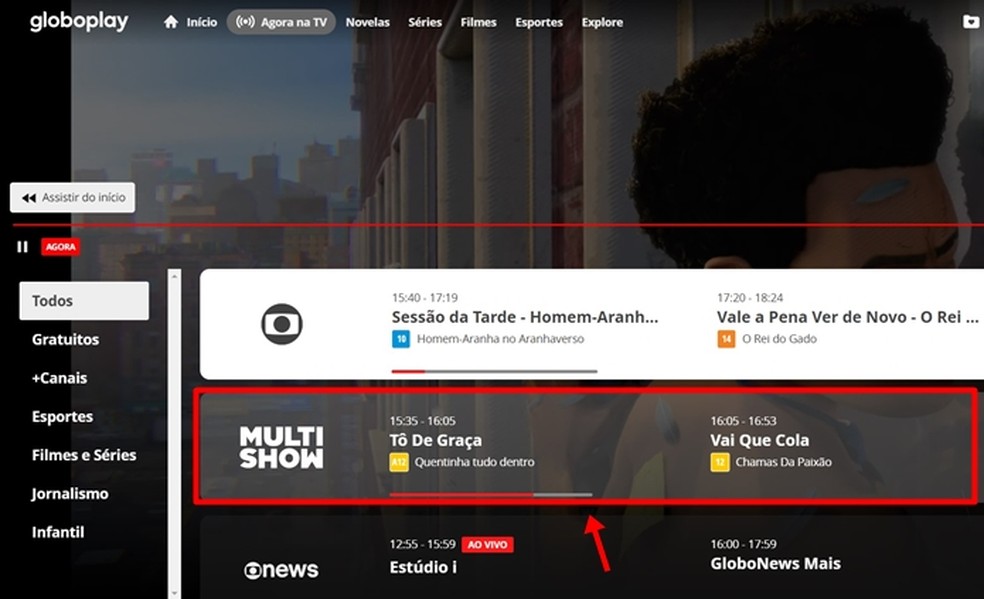The width and height of the screenshot is (984, 599).
Task: Open the favorites folder icon top right
Action: point(970,21)
